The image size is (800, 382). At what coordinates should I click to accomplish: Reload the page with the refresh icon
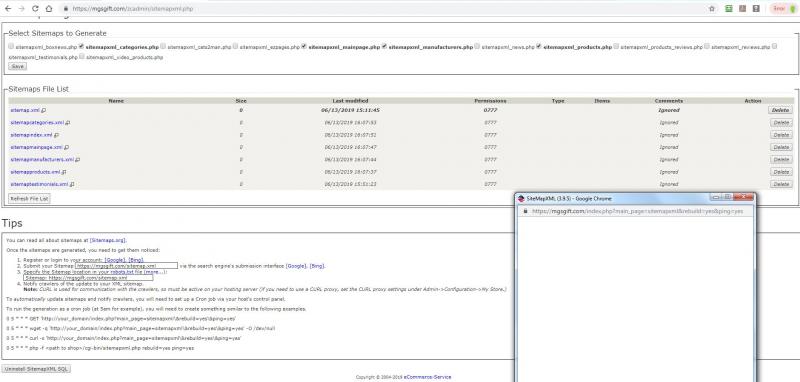pyautogui.click(x=35, y=9)
